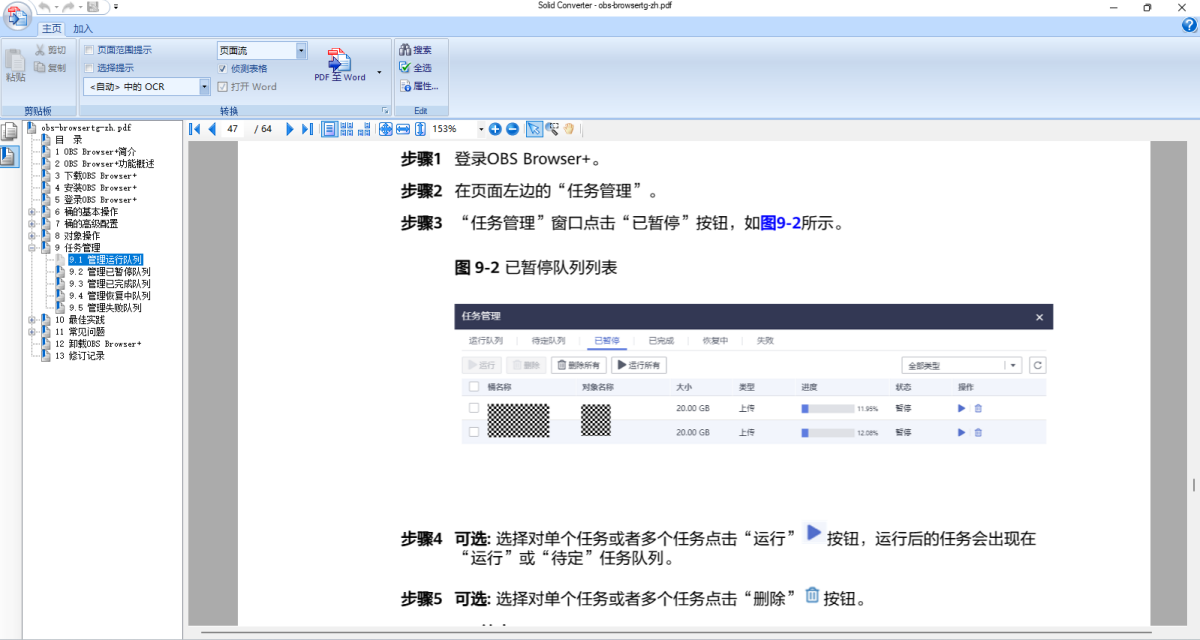Select the hand pan tool

567,131
